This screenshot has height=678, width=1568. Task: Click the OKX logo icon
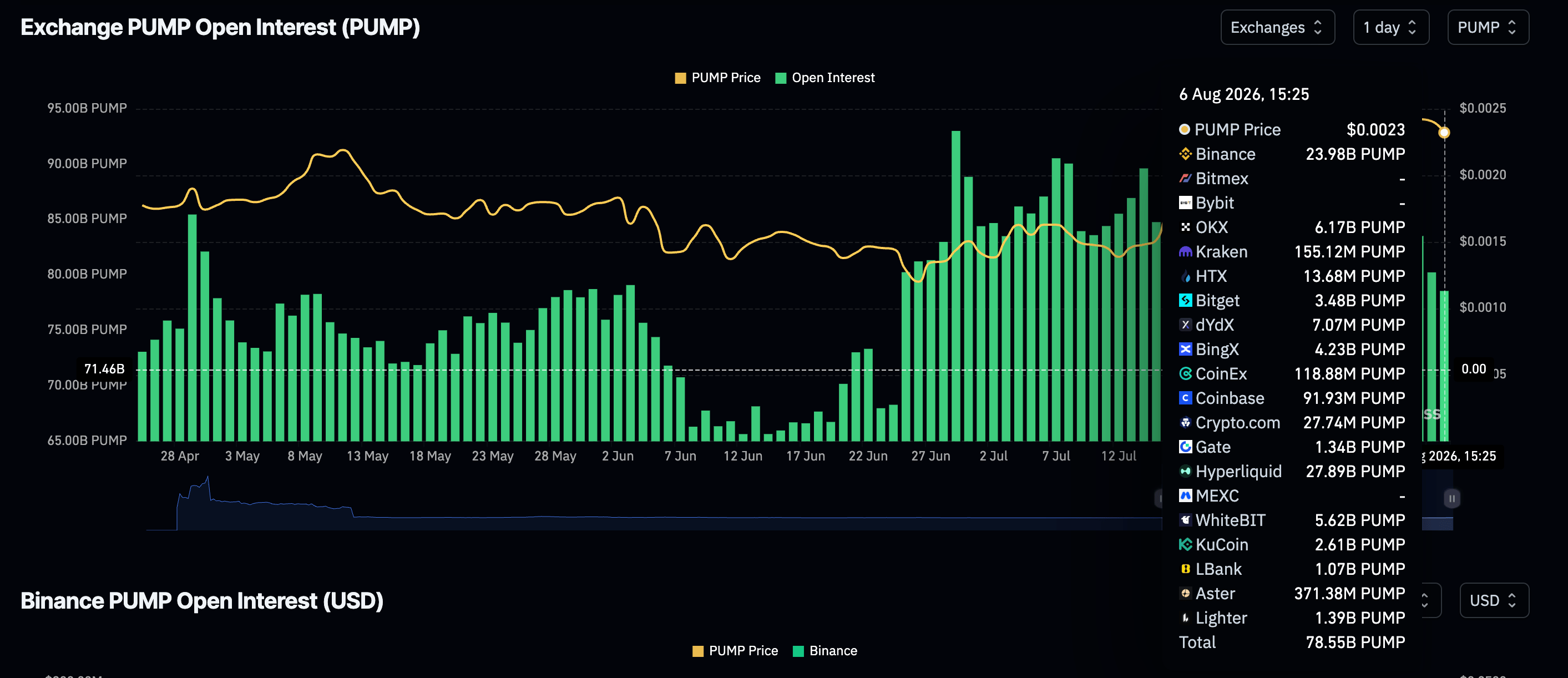[x=1185, y=227]
